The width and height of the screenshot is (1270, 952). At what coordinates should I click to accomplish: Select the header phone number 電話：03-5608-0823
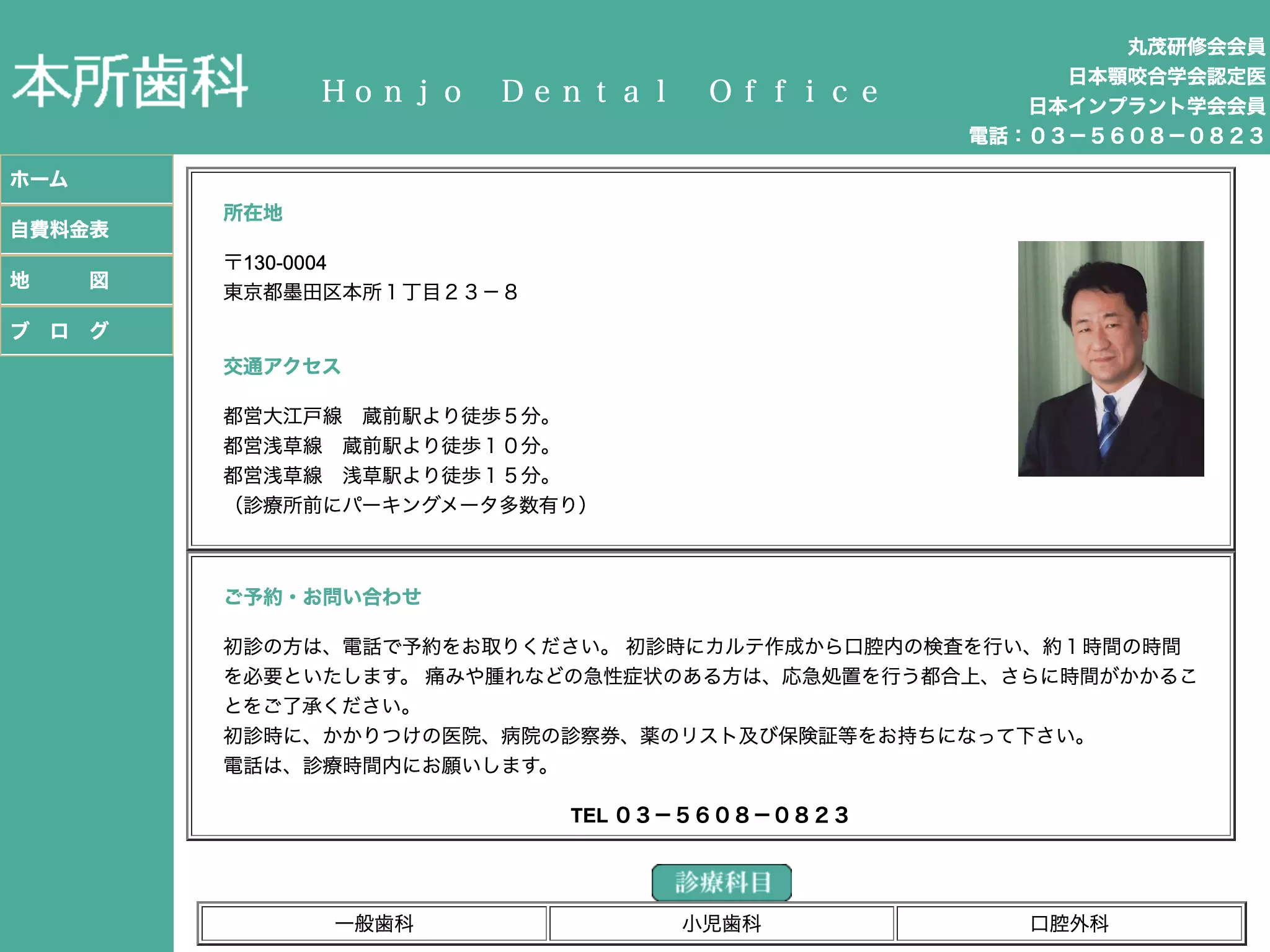click(1117, 136)
